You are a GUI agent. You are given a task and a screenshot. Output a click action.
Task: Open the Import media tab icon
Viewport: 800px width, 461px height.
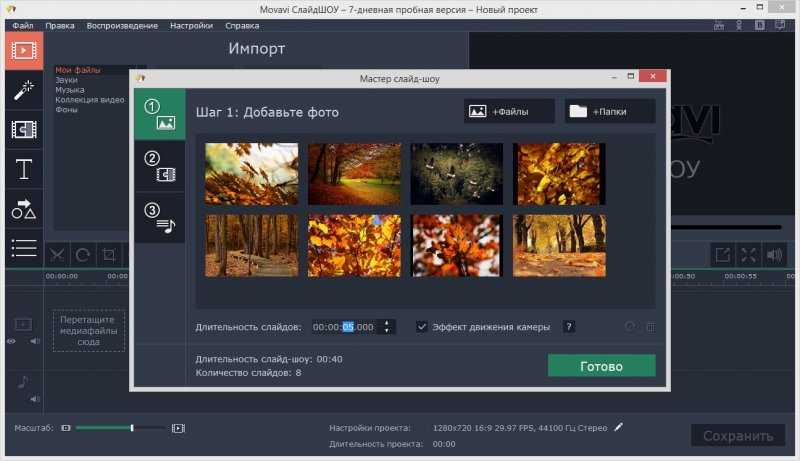(24, 50)
